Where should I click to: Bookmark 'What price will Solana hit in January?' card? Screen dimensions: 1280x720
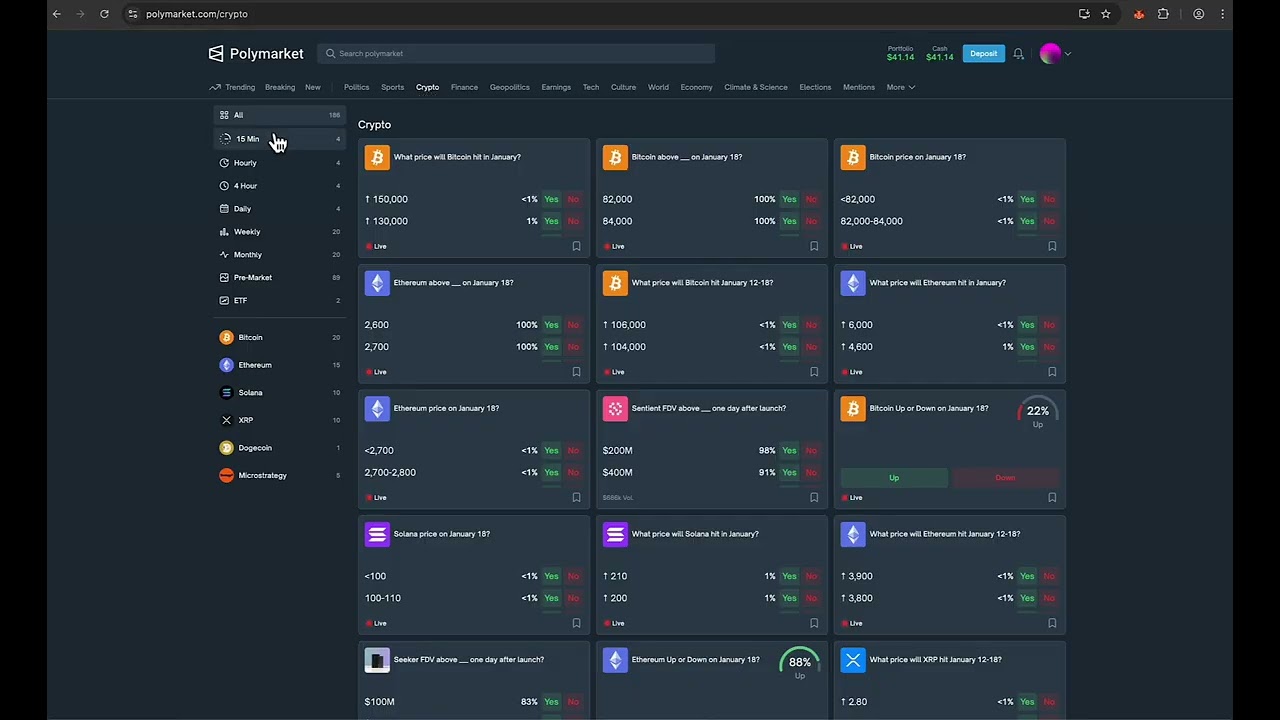point(814,623)
